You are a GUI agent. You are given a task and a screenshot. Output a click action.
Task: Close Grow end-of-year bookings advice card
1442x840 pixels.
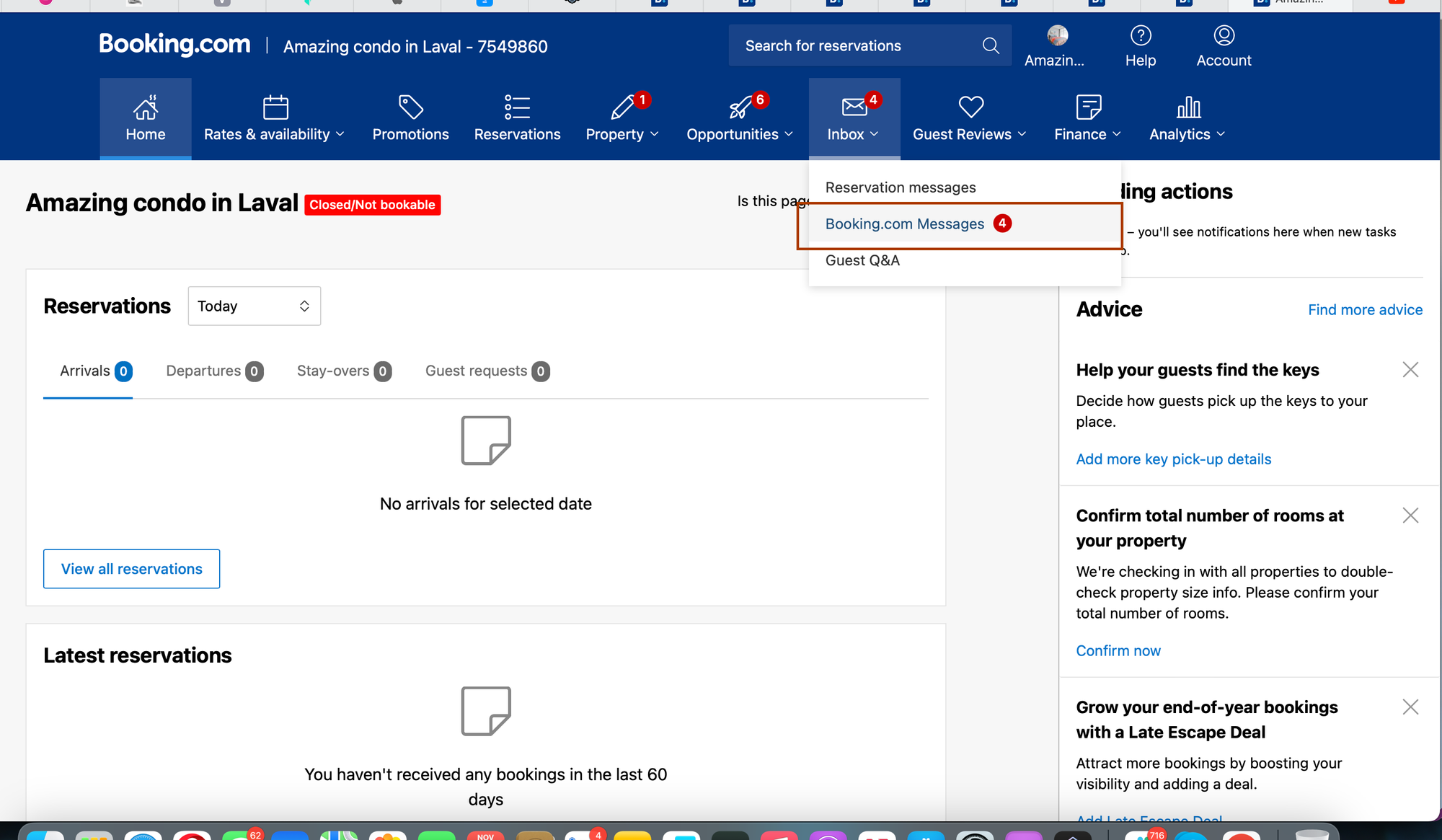pyautogui.click(x=1411, y=707)
